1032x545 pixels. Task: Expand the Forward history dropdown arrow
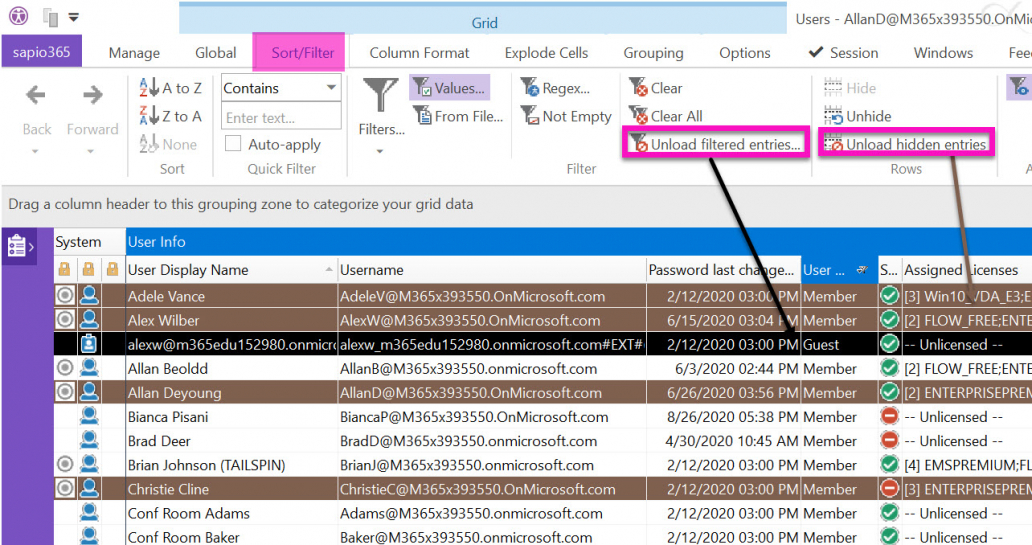(91, 151)
